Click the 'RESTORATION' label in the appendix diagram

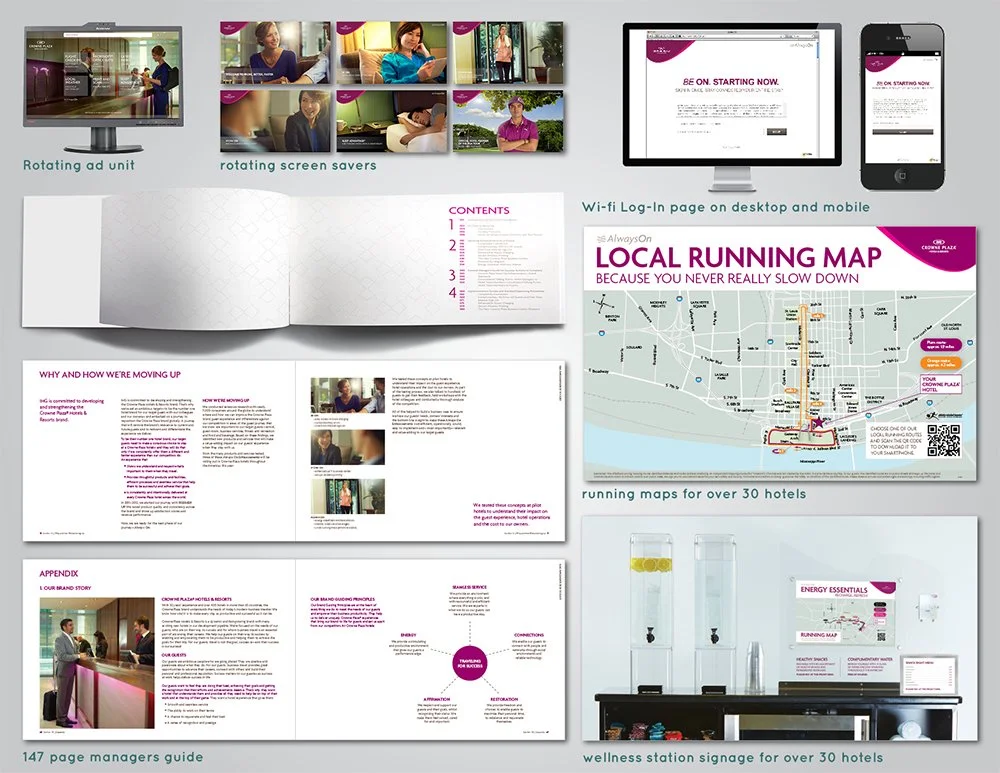504,699
